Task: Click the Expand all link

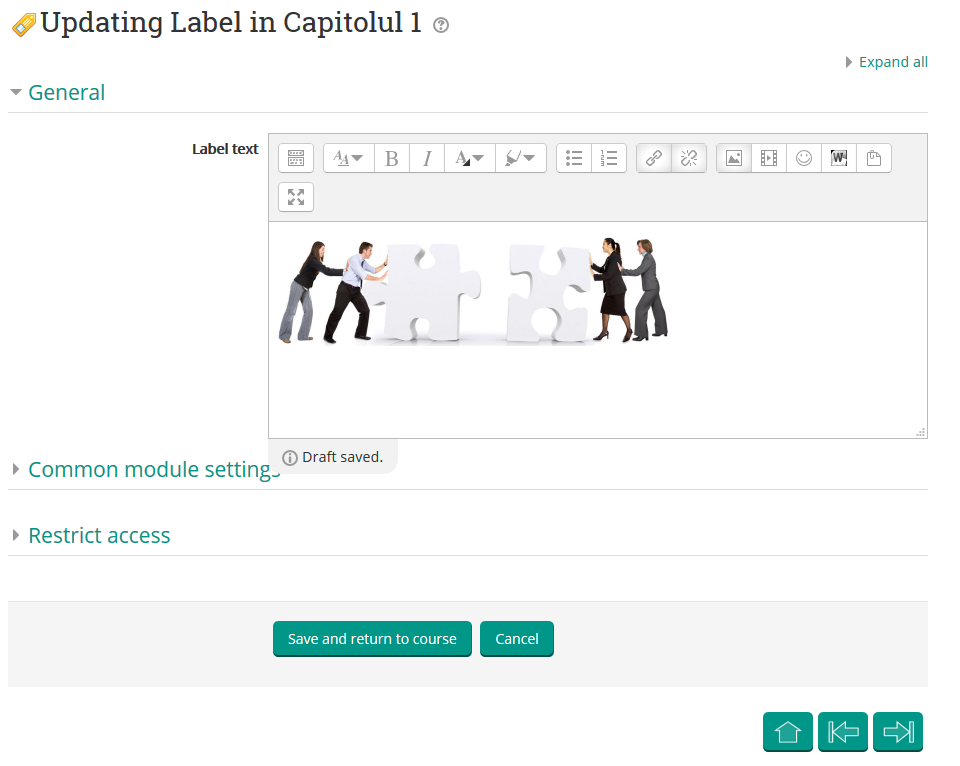Action: pyautogui.click(x=893, y=61)
